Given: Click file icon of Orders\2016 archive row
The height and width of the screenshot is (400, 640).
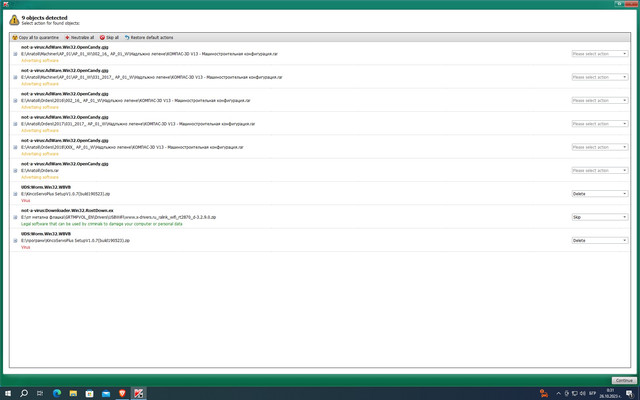Looking at the screenshot, I should click(x=15, y=100).
